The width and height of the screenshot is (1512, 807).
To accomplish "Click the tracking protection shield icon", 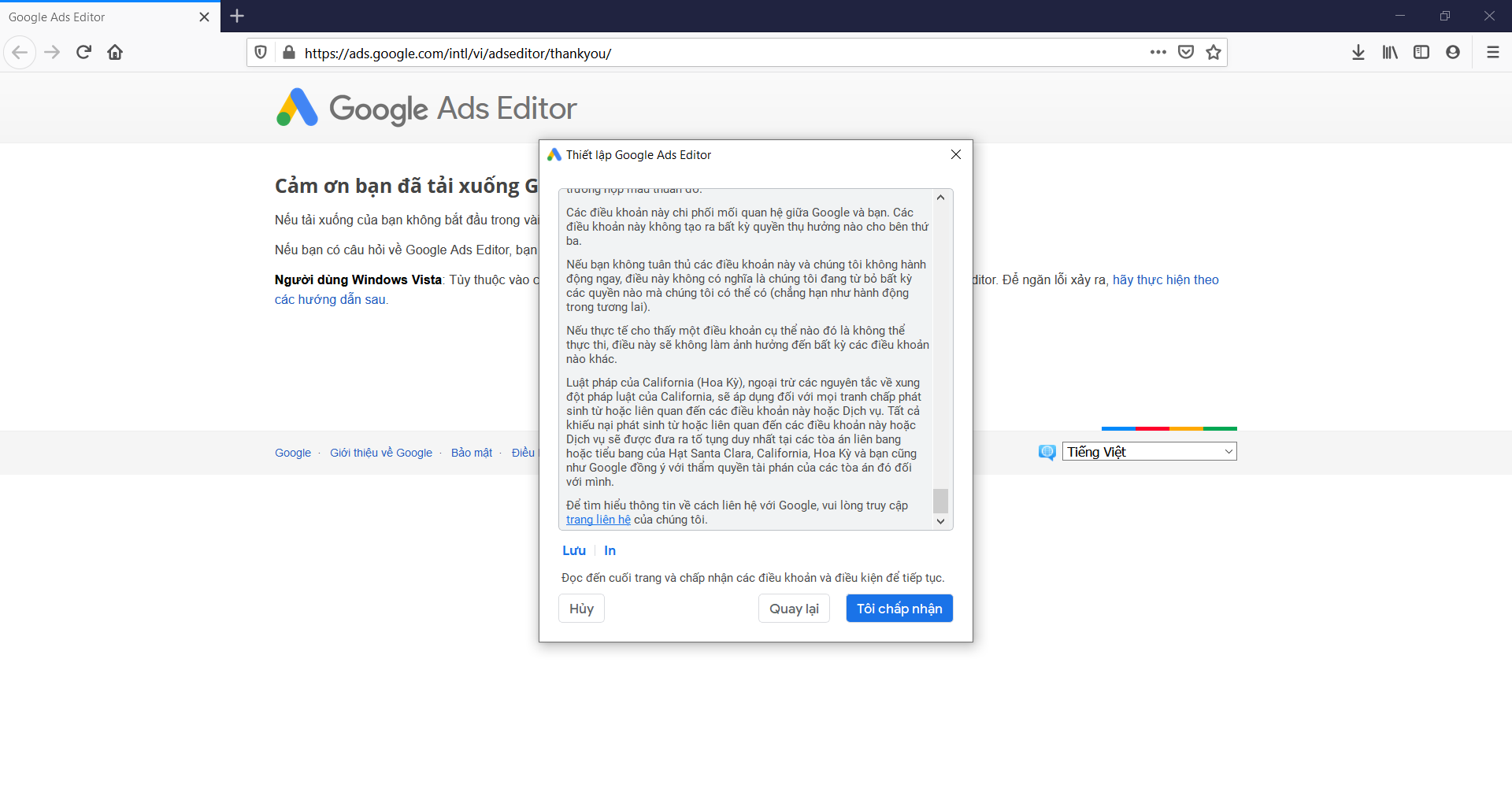I will tap(261, 53).
